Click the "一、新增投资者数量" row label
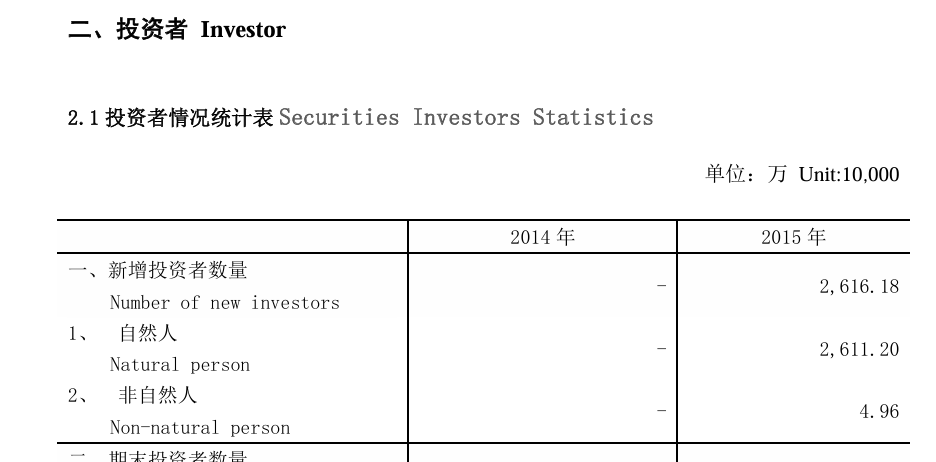This screenshot has height=462, width=936. (158, 270)
